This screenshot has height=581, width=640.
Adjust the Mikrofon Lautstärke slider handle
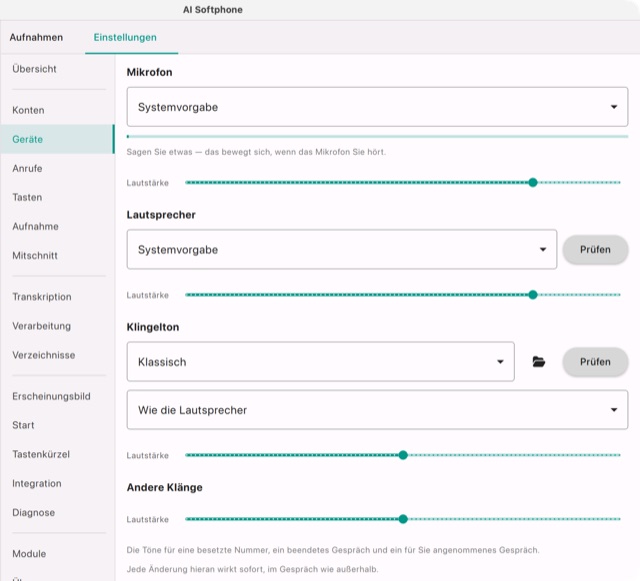pos(533,183)
